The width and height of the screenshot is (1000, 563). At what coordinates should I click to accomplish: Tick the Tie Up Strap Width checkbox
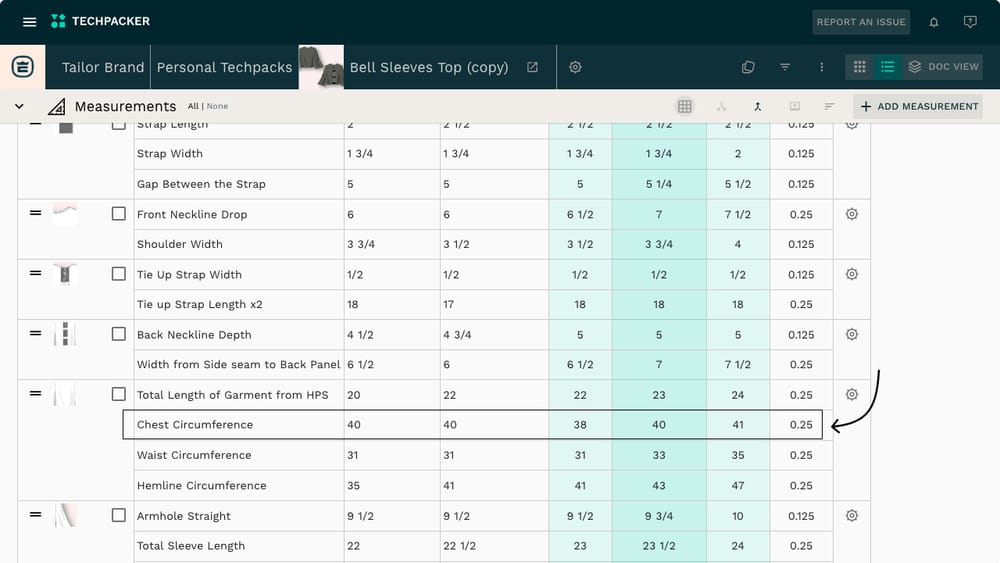click(x=118, y=274)
